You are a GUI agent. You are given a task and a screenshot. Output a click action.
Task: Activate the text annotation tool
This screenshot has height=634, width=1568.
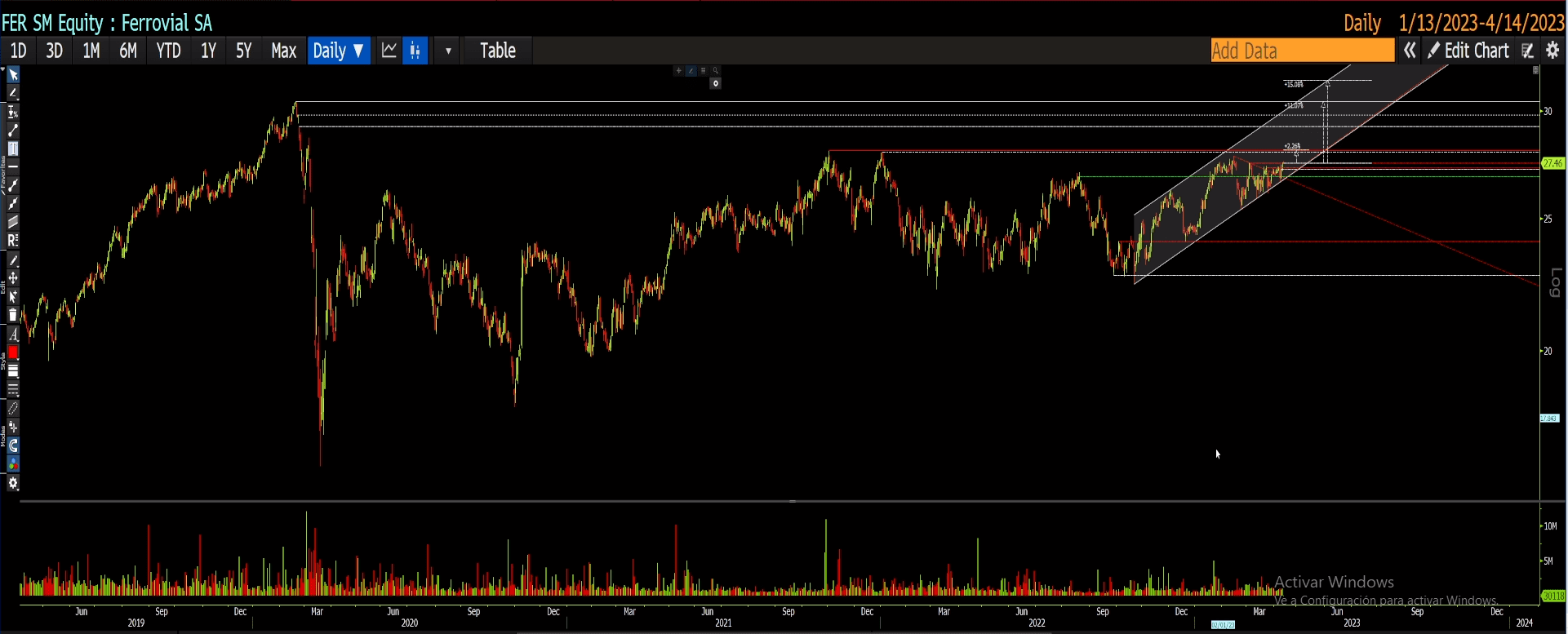coord(13,149)
